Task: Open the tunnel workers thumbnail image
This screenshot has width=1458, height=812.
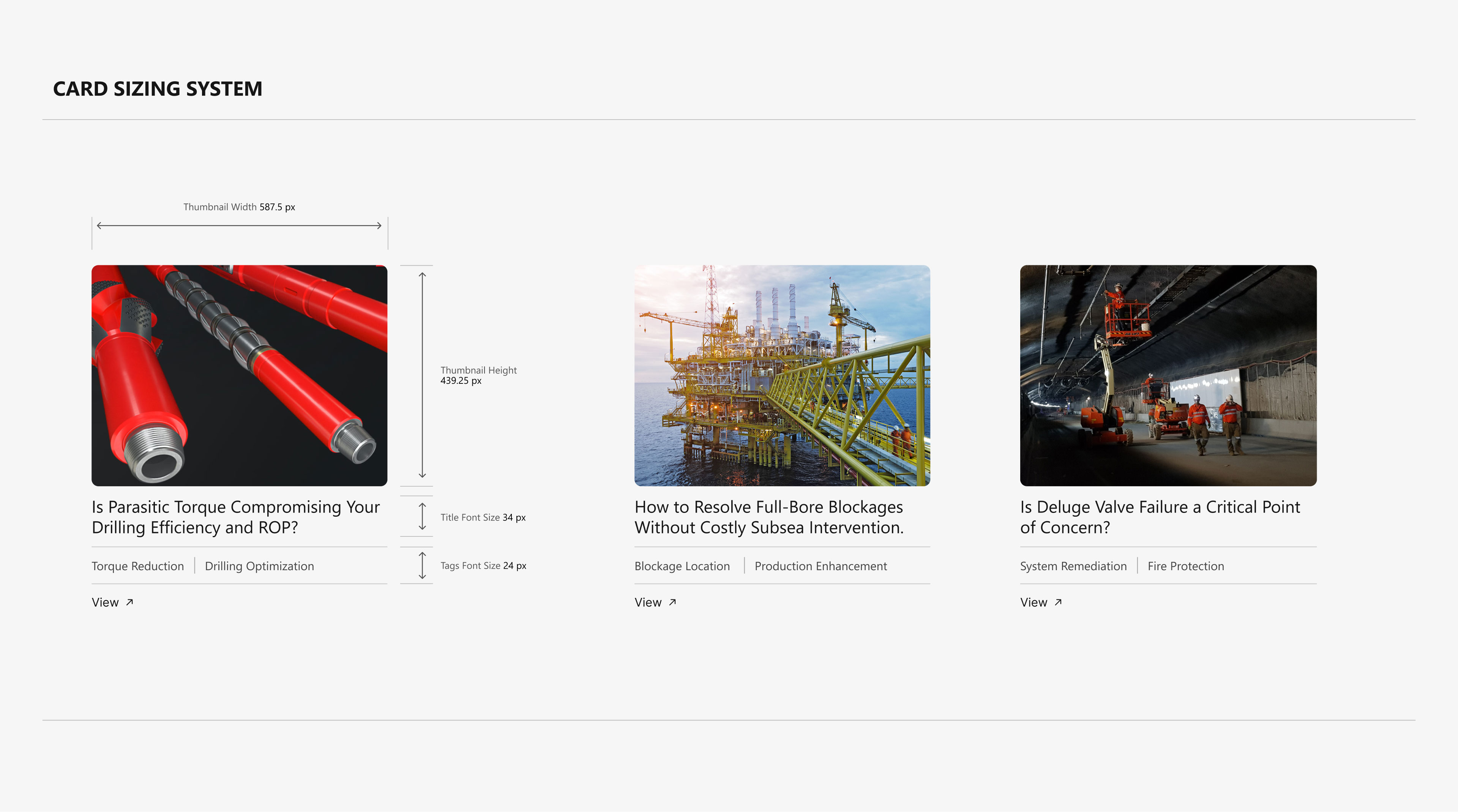Action: 1168,375
